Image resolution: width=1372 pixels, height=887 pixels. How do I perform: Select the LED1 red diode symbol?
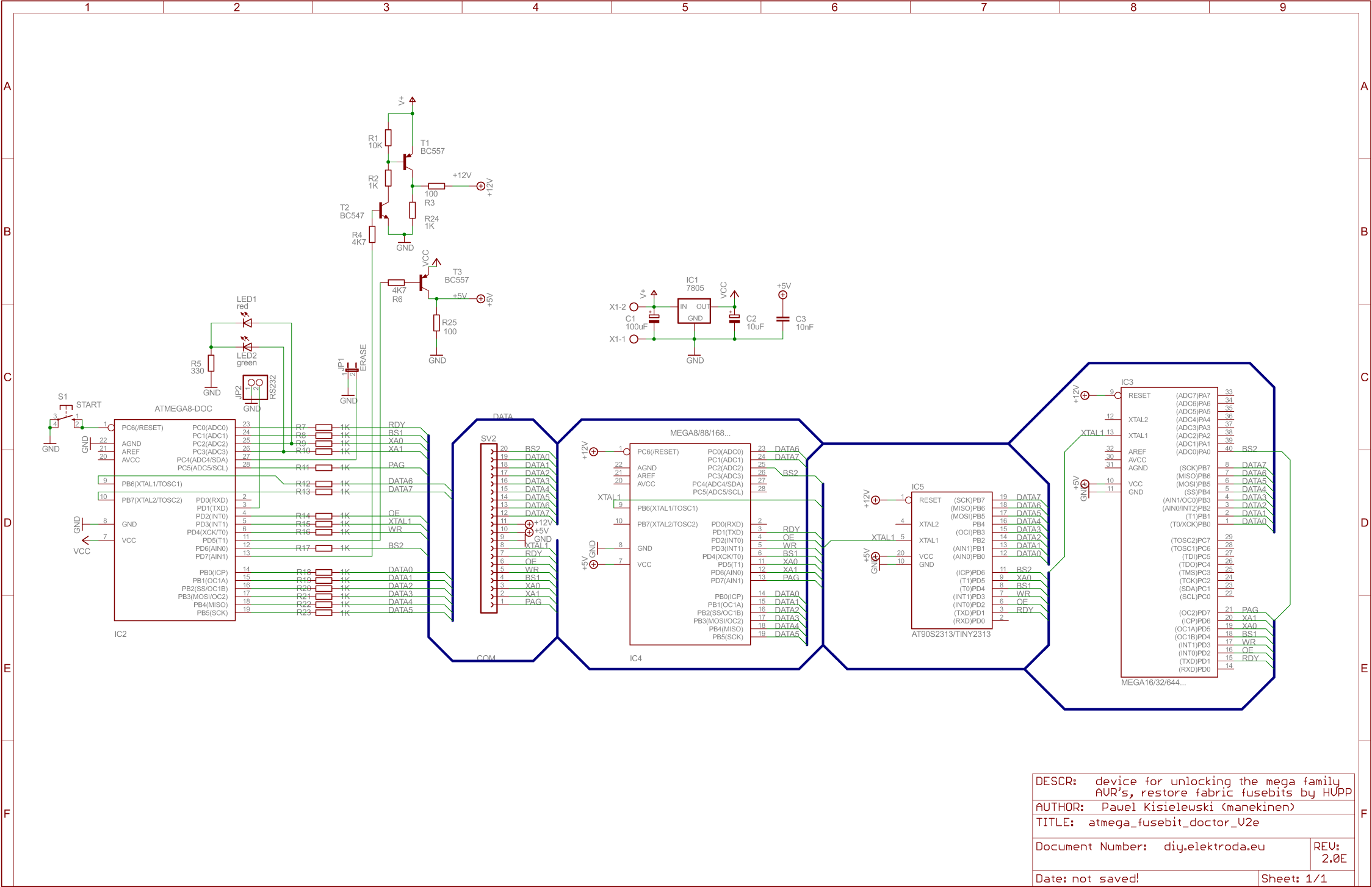coord(247,322)
